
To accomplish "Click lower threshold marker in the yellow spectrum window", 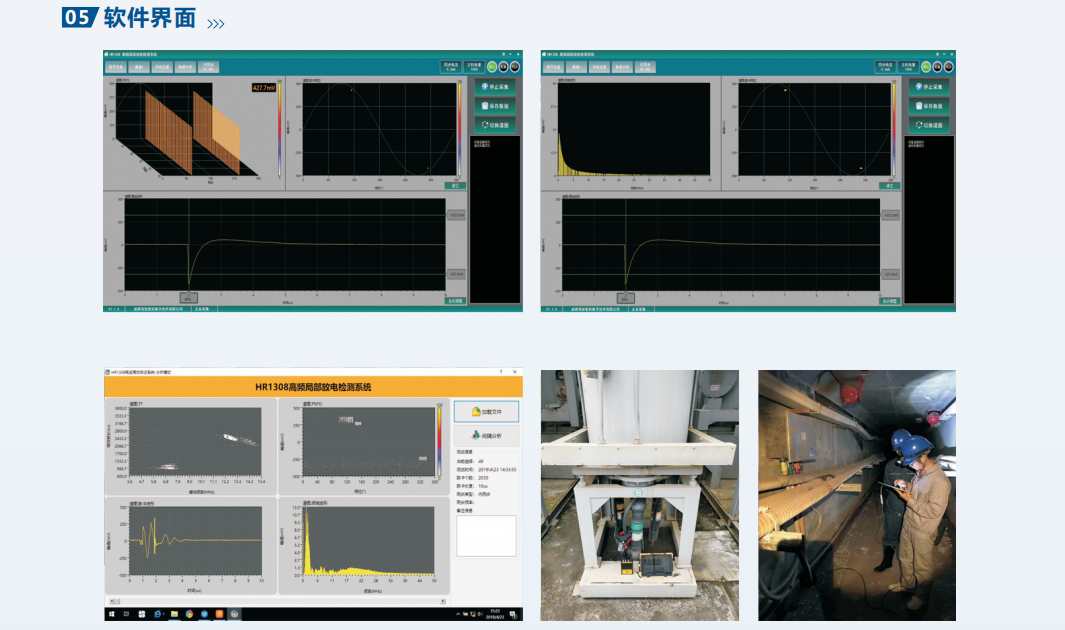I will tap(890, 274).
